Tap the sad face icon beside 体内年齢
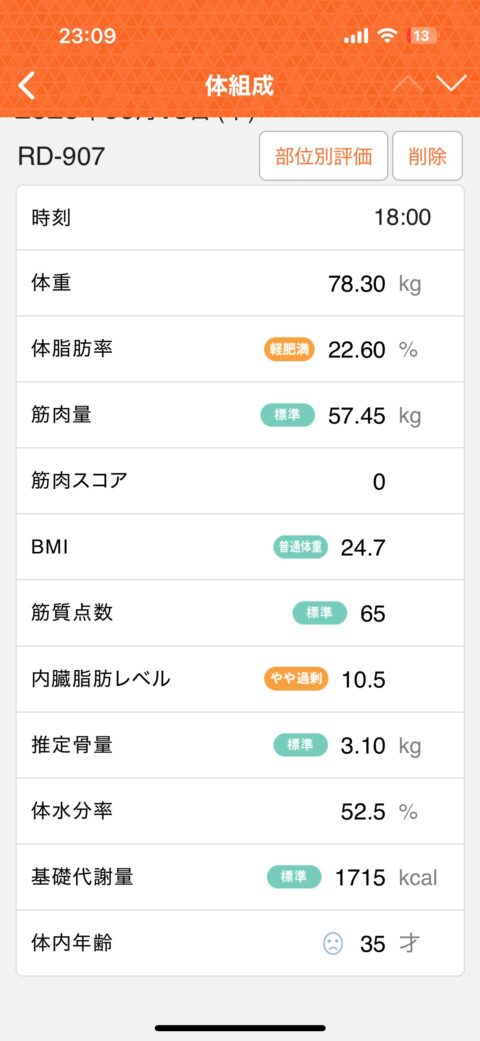Image resolution: width=480 pixels, height=1041 pixels. coord(333,943)
